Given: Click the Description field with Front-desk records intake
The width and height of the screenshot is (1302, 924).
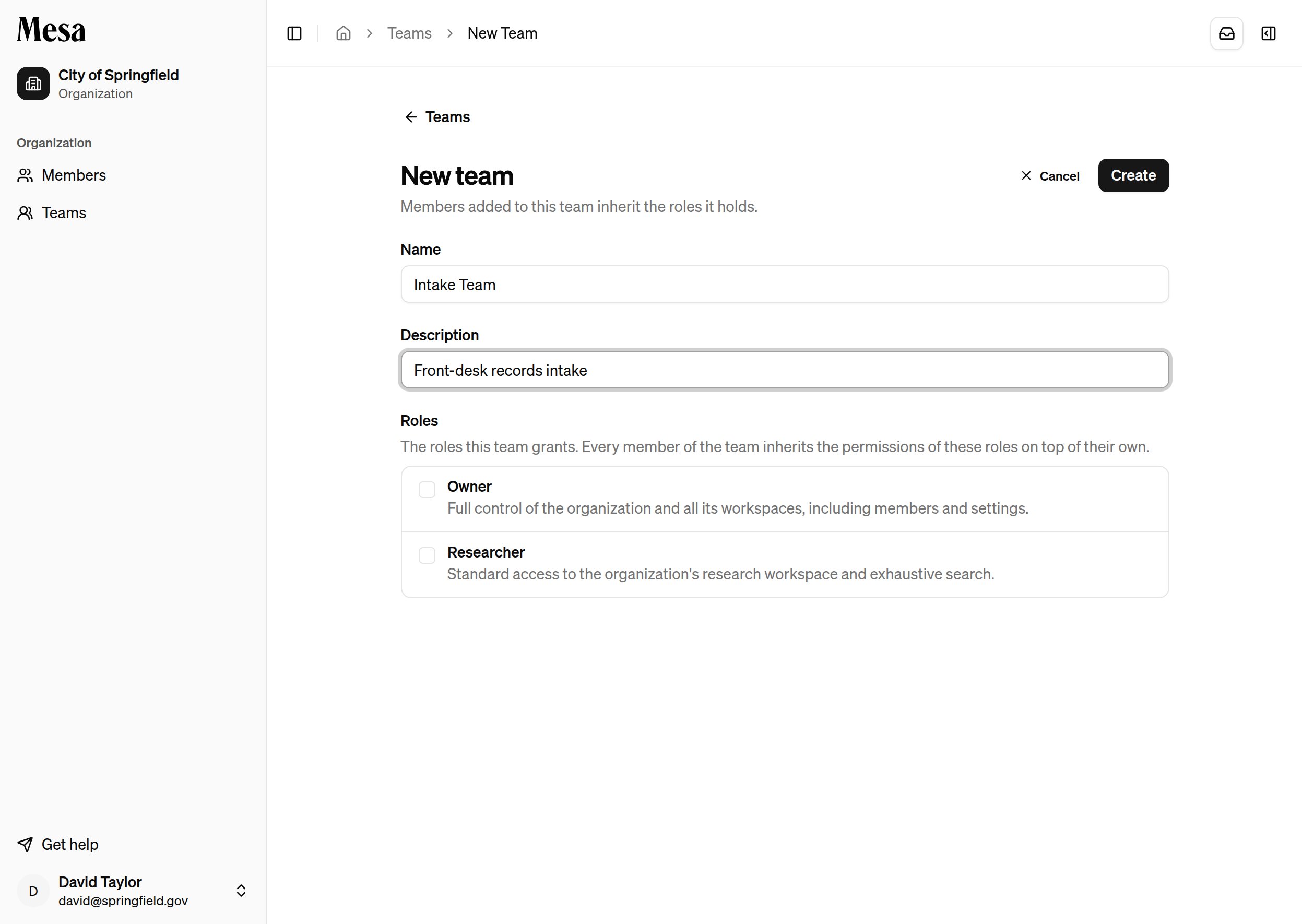Looking at the screenshot, I should (x=785, y=371).
